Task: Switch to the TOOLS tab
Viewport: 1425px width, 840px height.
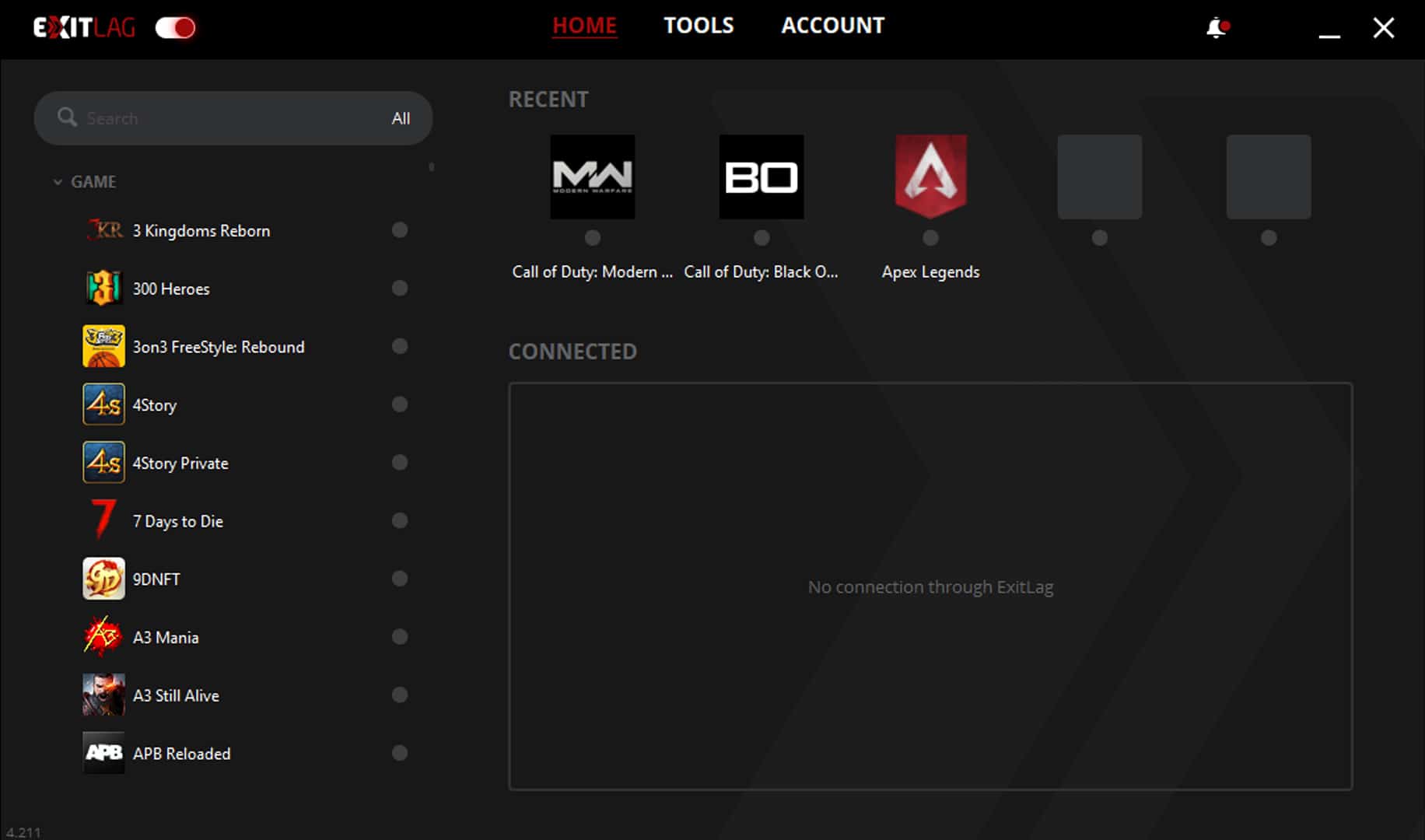Action: point(698,25)
